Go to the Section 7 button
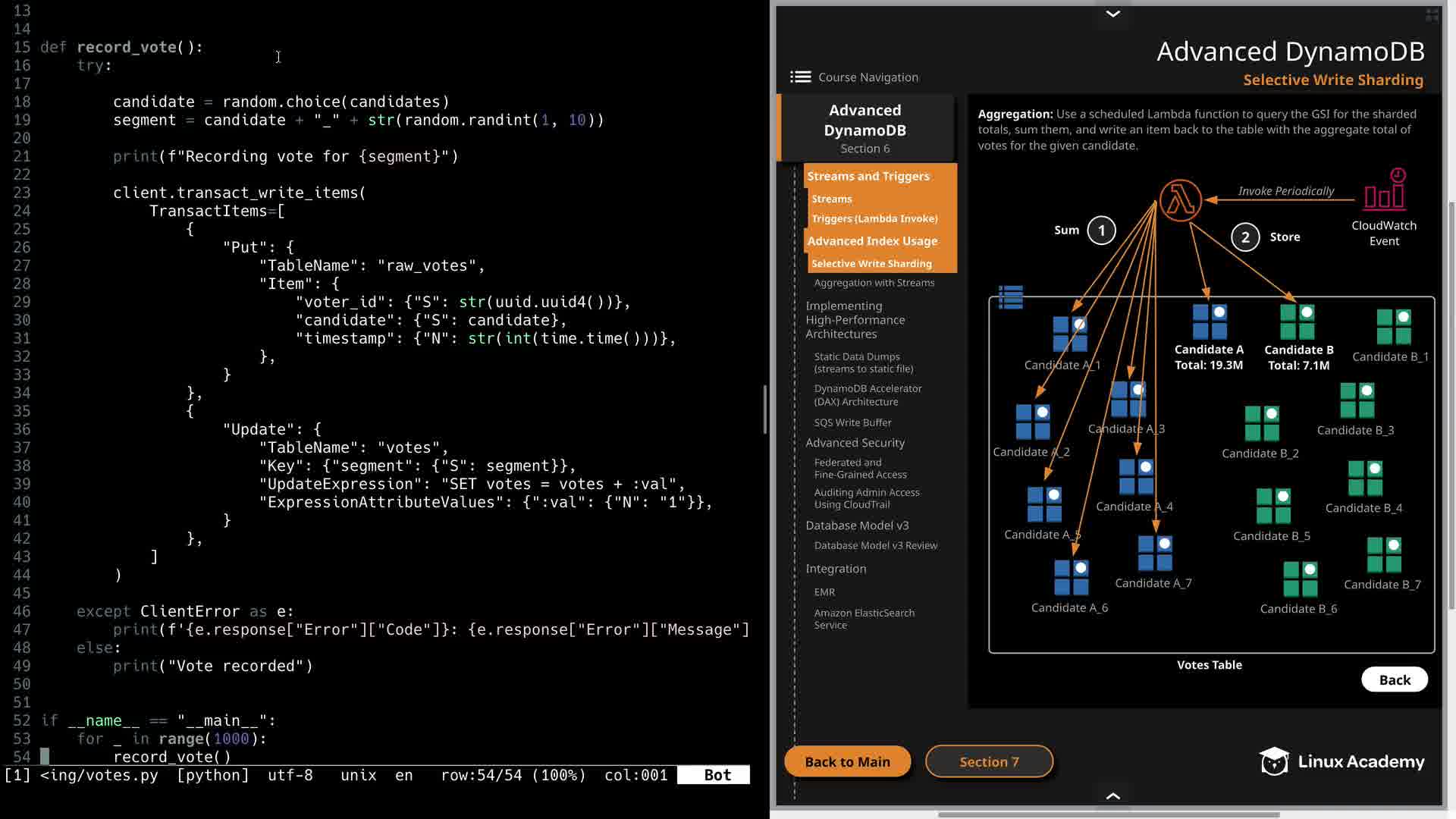 989,761
